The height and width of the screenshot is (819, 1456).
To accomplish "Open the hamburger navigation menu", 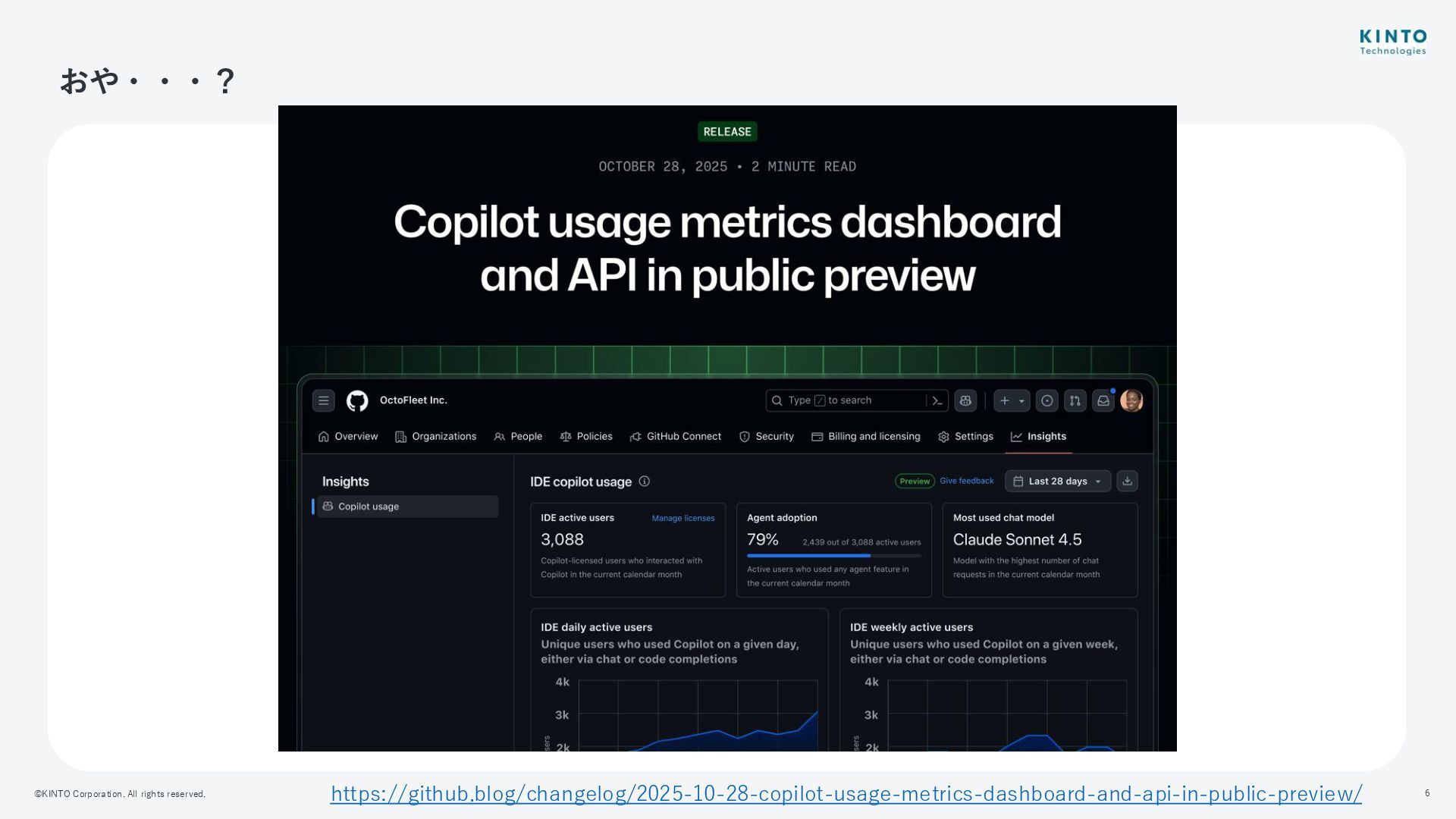I will (x=323, y=400).
